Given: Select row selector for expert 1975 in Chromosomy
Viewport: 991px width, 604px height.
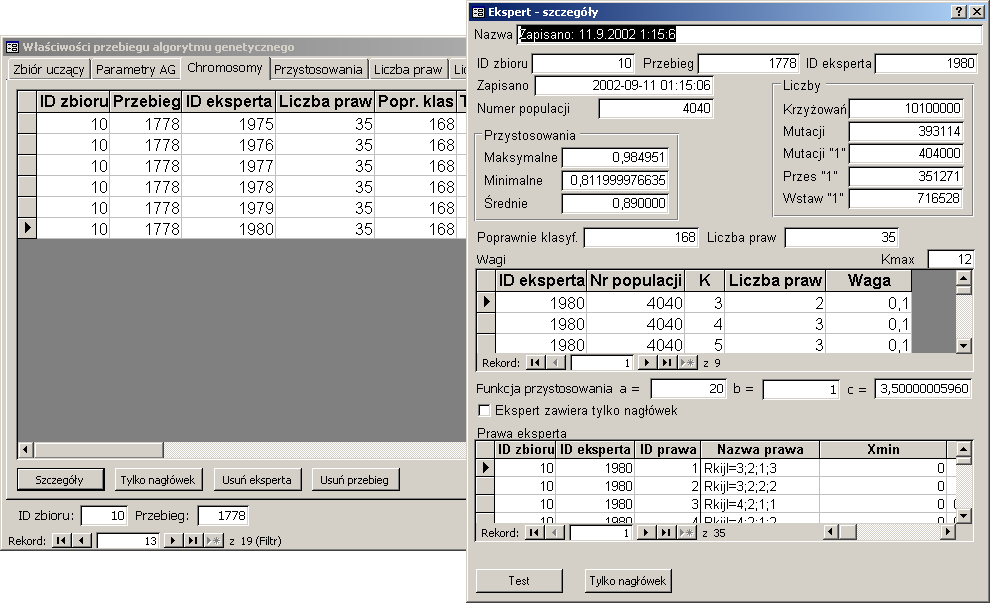Looking at the screenshot, I should 27,123.
